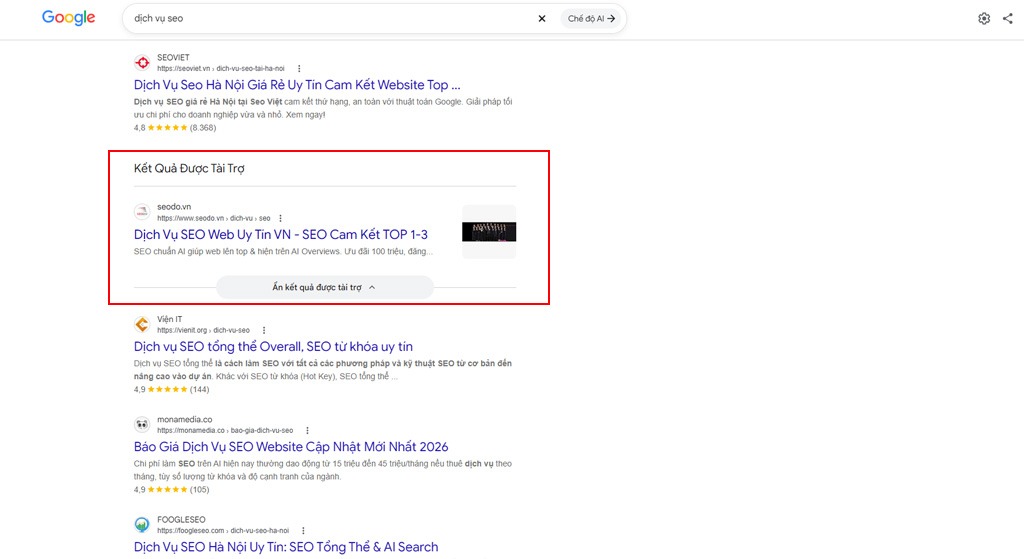Click the www.seodo.vn URL breadcrumb
The image size is (1024, 559).
click(x=214, y=218)
